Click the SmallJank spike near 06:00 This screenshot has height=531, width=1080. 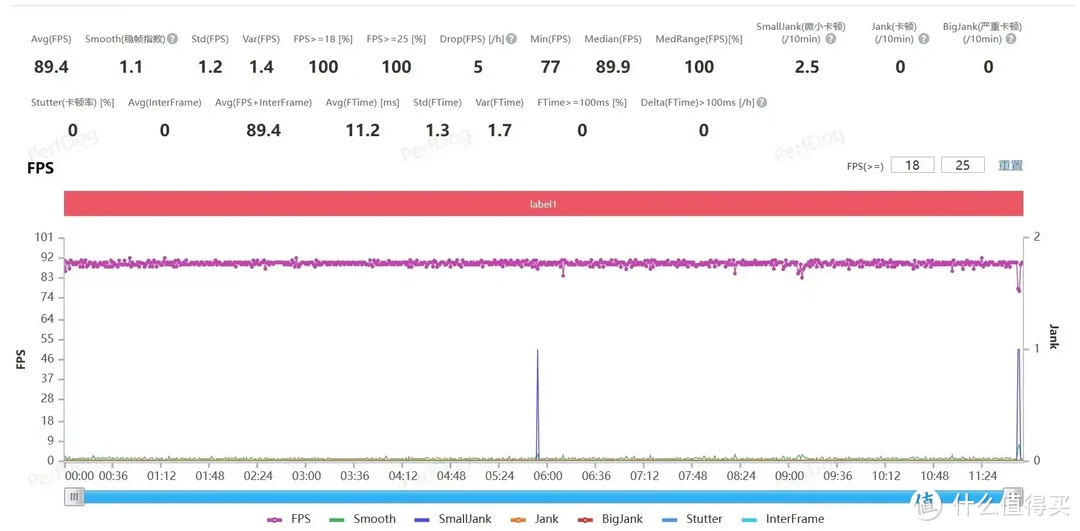pyautogui.click(x=538, y=400)
